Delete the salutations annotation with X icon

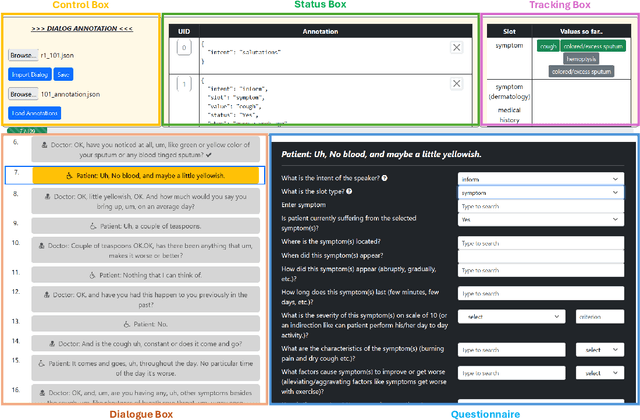tap(457, 47)
